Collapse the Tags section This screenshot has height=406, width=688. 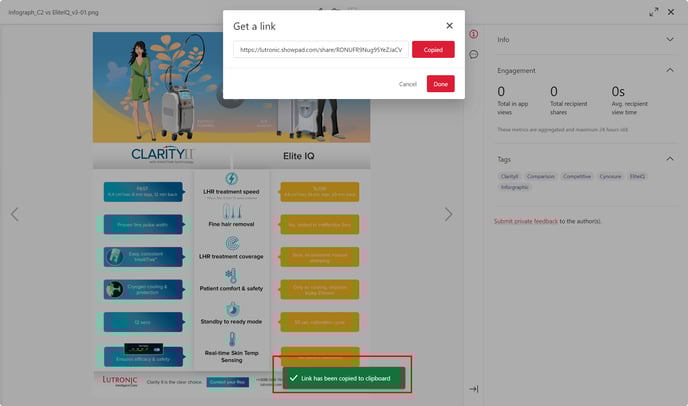click(669, 159)
